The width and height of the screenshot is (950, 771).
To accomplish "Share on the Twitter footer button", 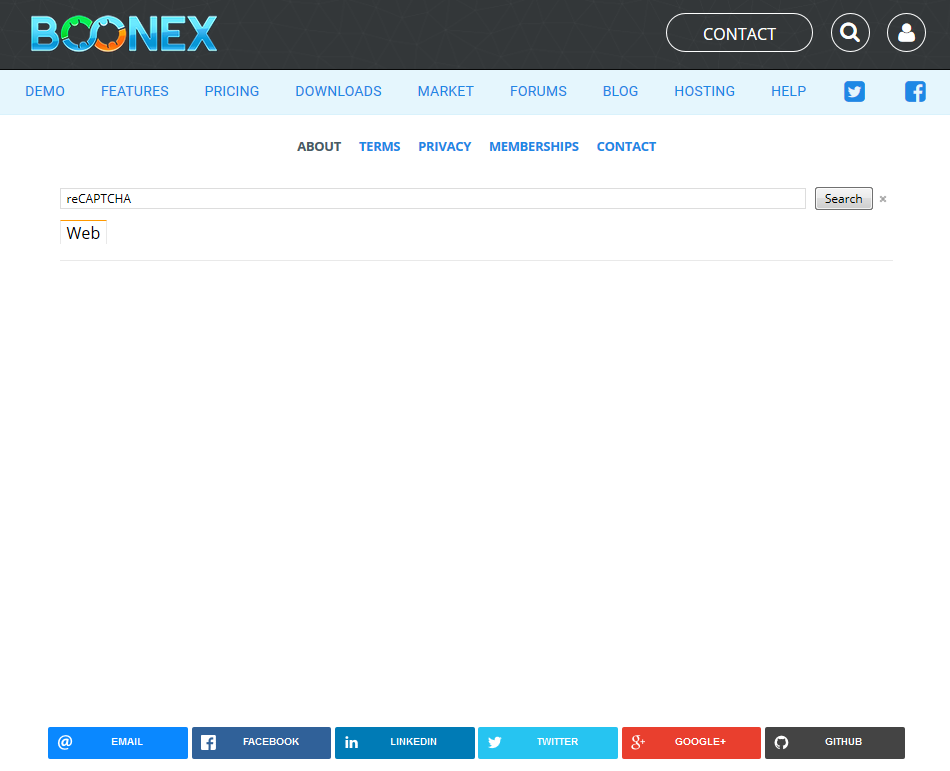I will coord(547,742).
